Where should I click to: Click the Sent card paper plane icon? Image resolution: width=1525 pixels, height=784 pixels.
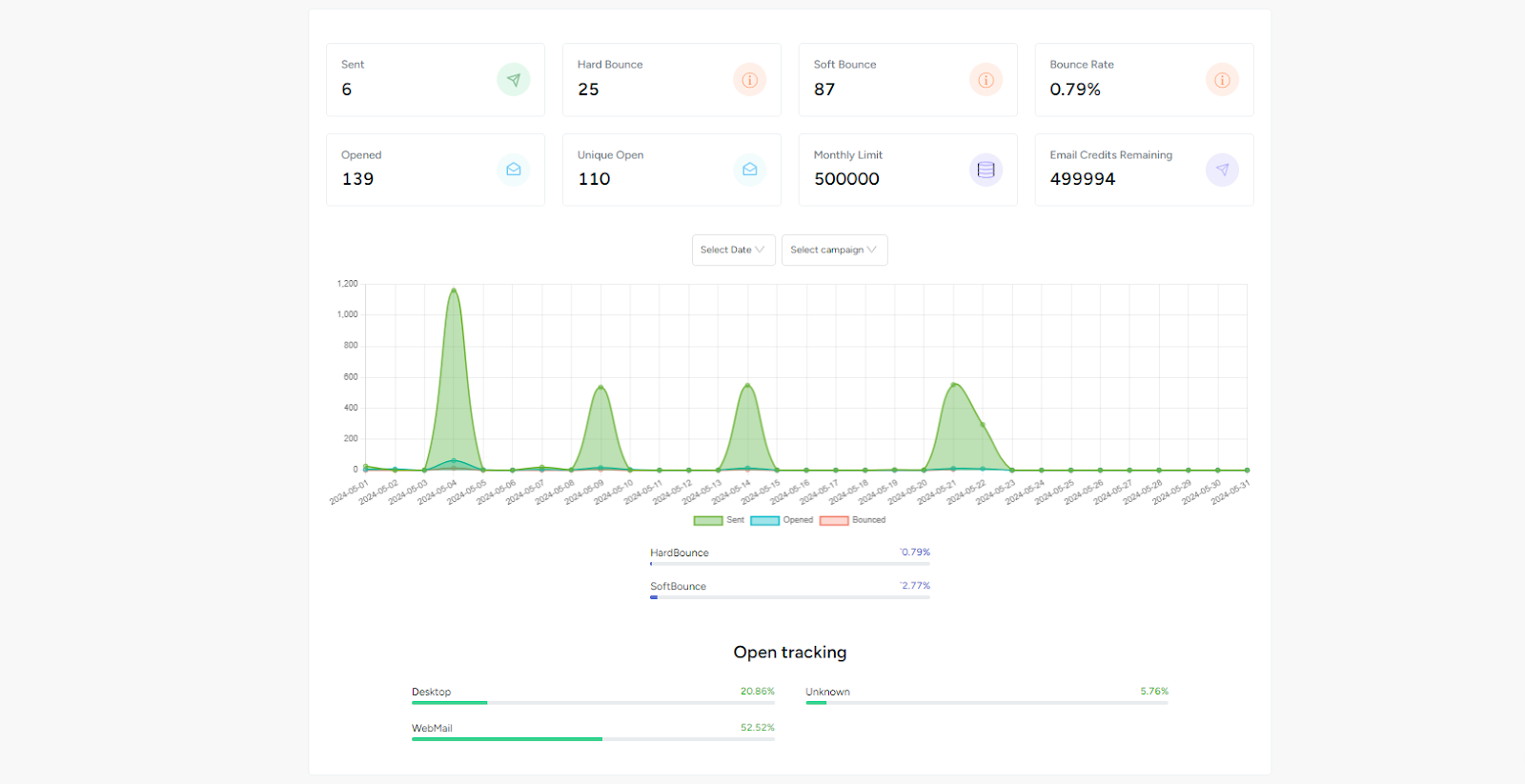coord(513,80)
